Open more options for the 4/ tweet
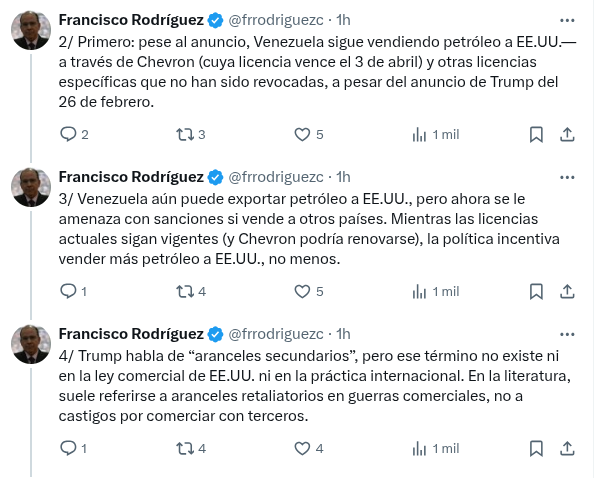This screenshot has height=478, width=600. [x=567, y=333]
